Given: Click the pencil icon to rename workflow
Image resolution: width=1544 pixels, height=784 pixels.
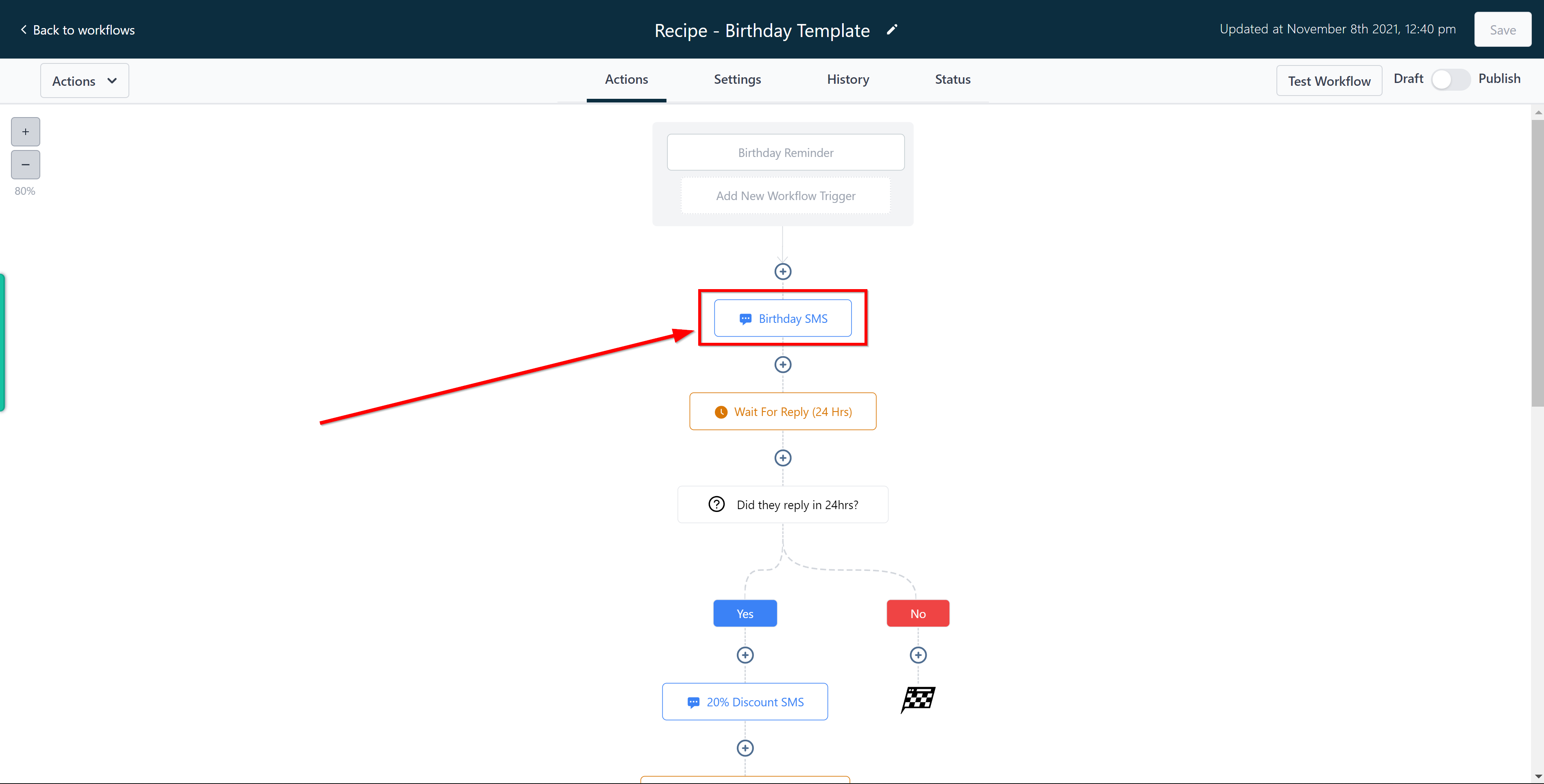Looking at the screenshot, I should 892,29.
